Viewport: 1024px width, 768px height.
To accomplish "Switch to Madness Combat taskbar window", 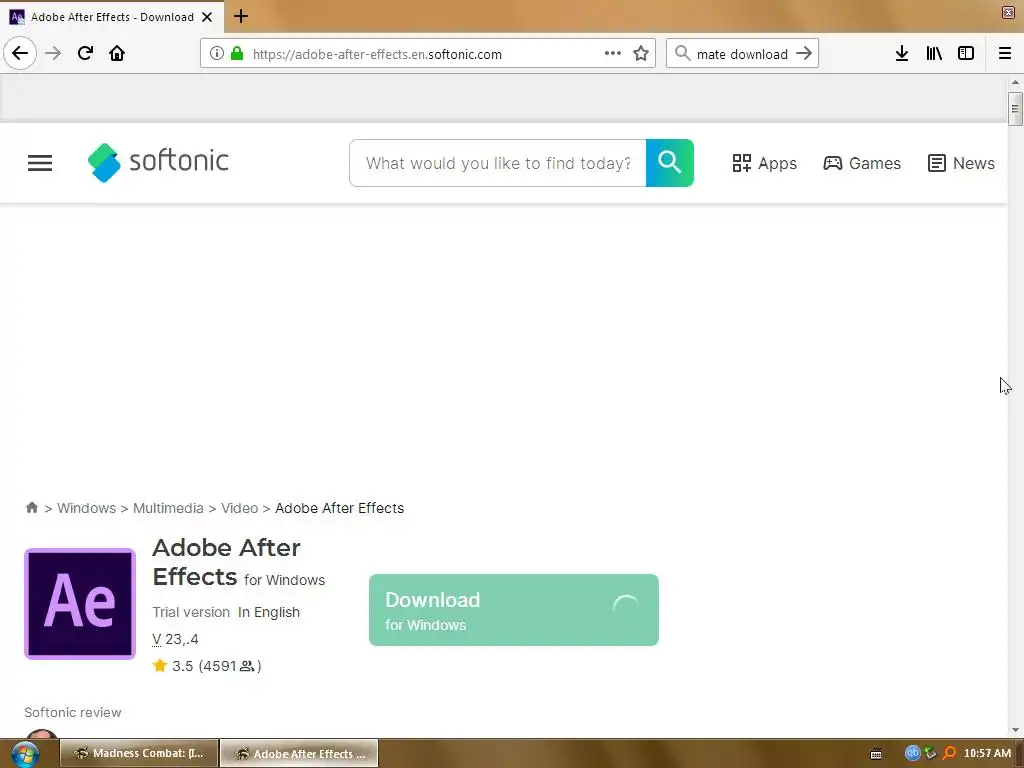I will point(139,753).
